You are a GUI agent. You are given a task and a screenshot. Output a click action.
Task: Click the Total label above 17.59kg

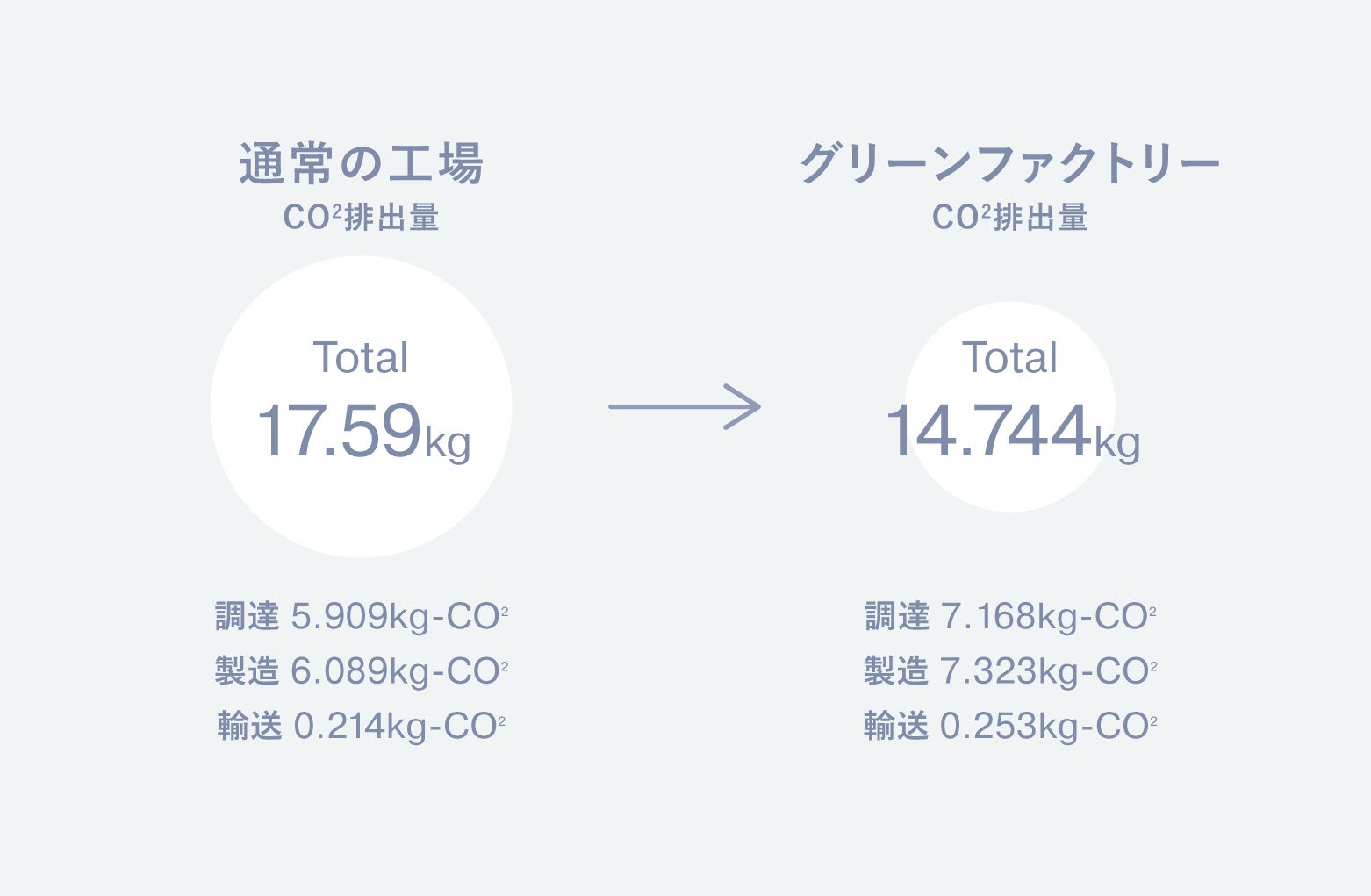click(361, 358)
